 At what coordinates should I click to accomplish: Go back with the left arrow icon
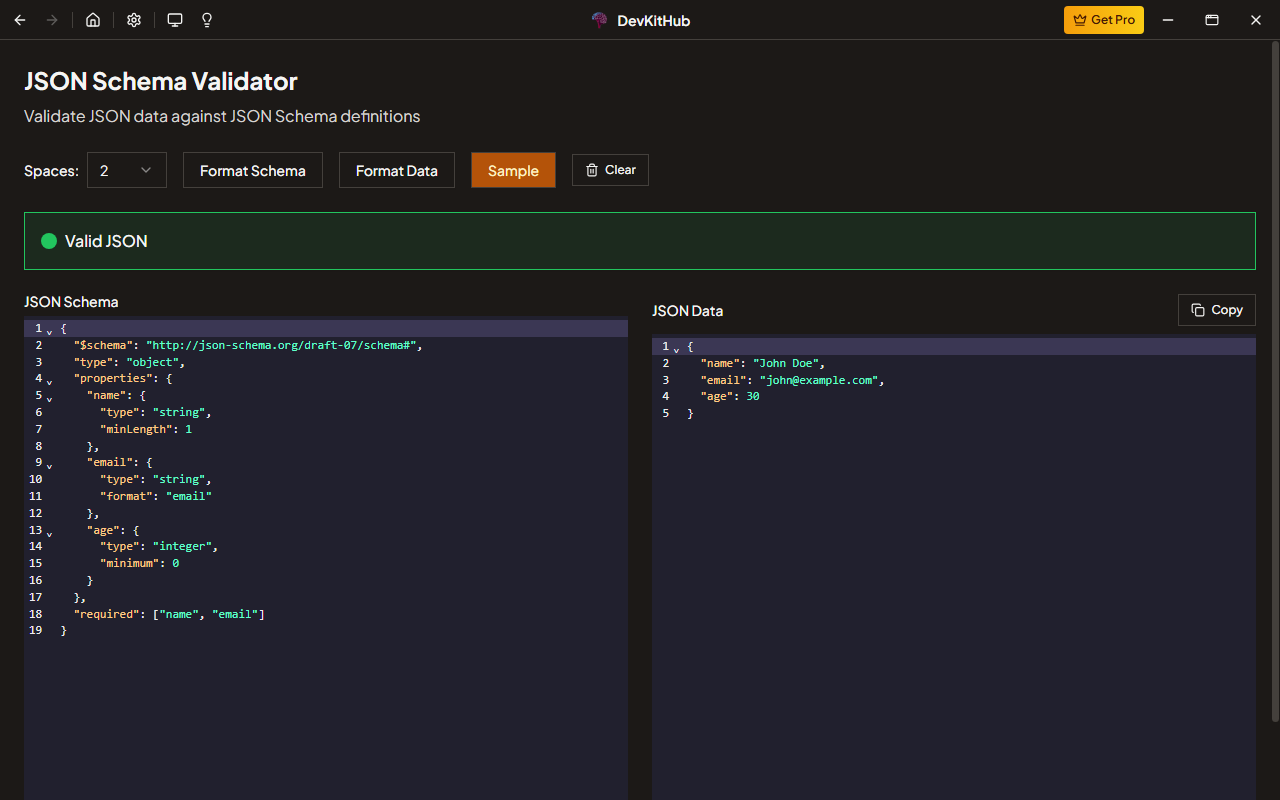[20, 20]
